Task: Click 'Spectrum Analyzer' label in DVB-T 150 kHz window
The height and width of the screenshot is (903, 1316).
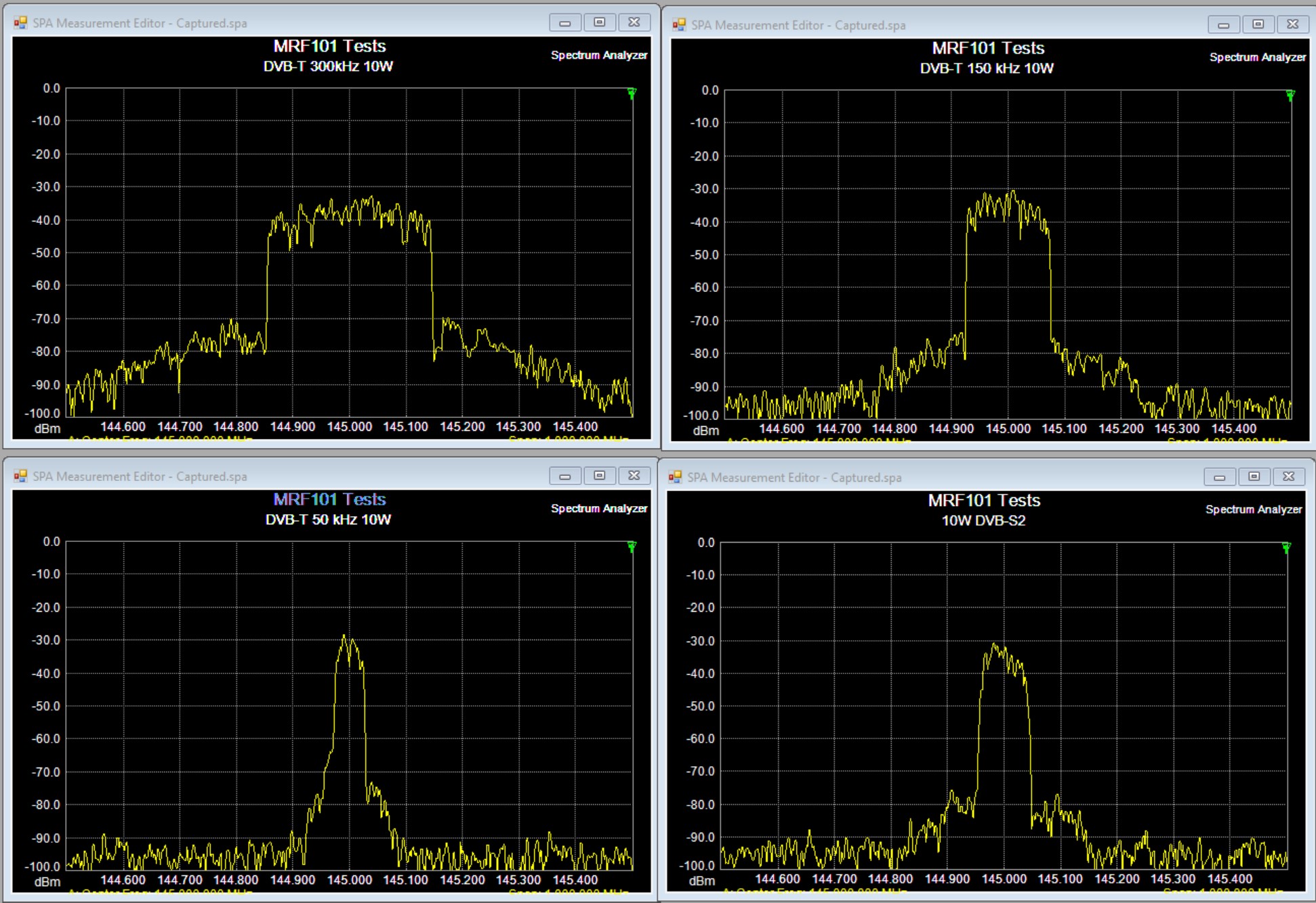Action: coord(1258,58)
